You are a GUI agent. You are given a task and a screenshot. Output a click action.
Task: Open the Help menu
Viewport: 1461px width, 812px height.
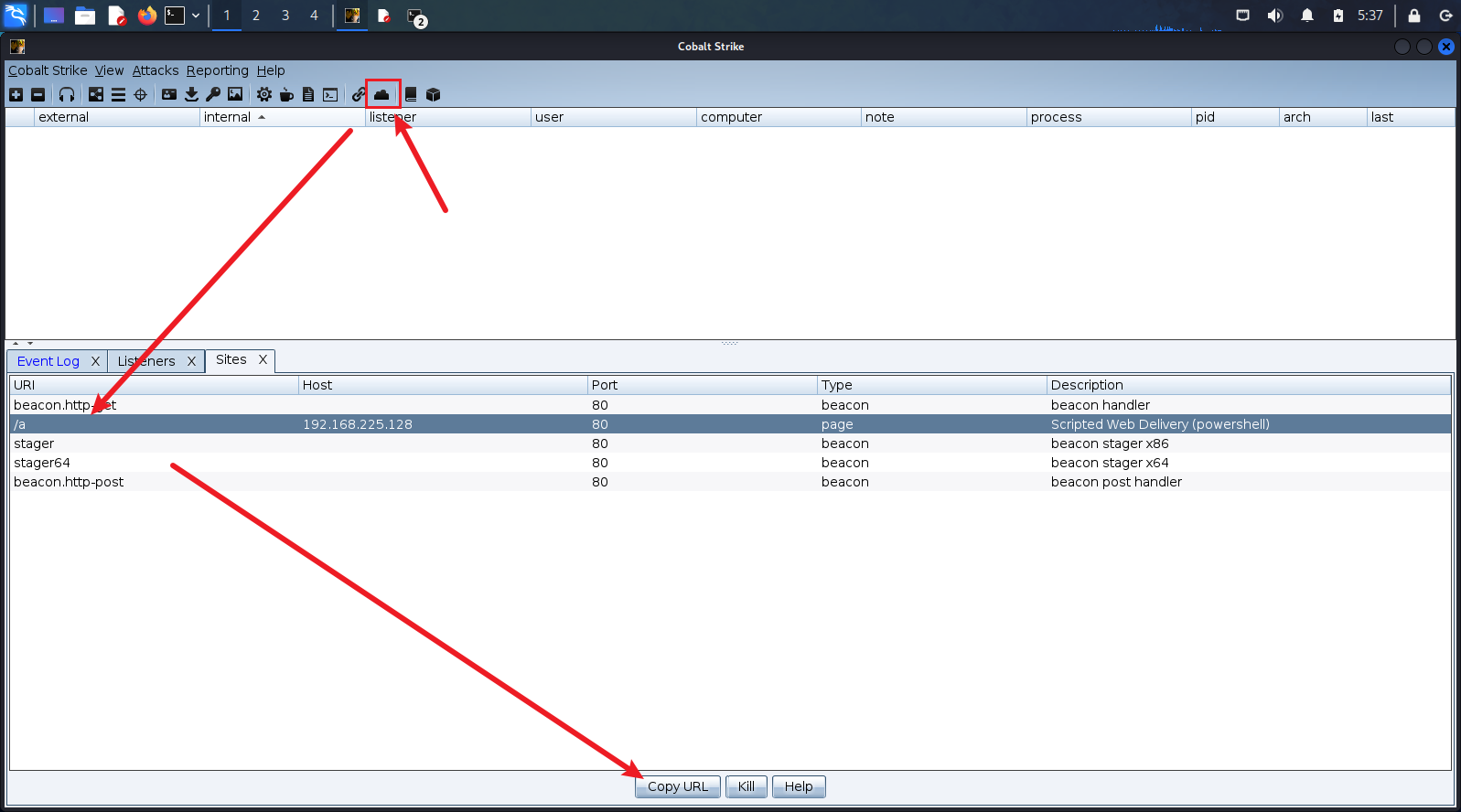pyautogui.click(x=271, y=70)
